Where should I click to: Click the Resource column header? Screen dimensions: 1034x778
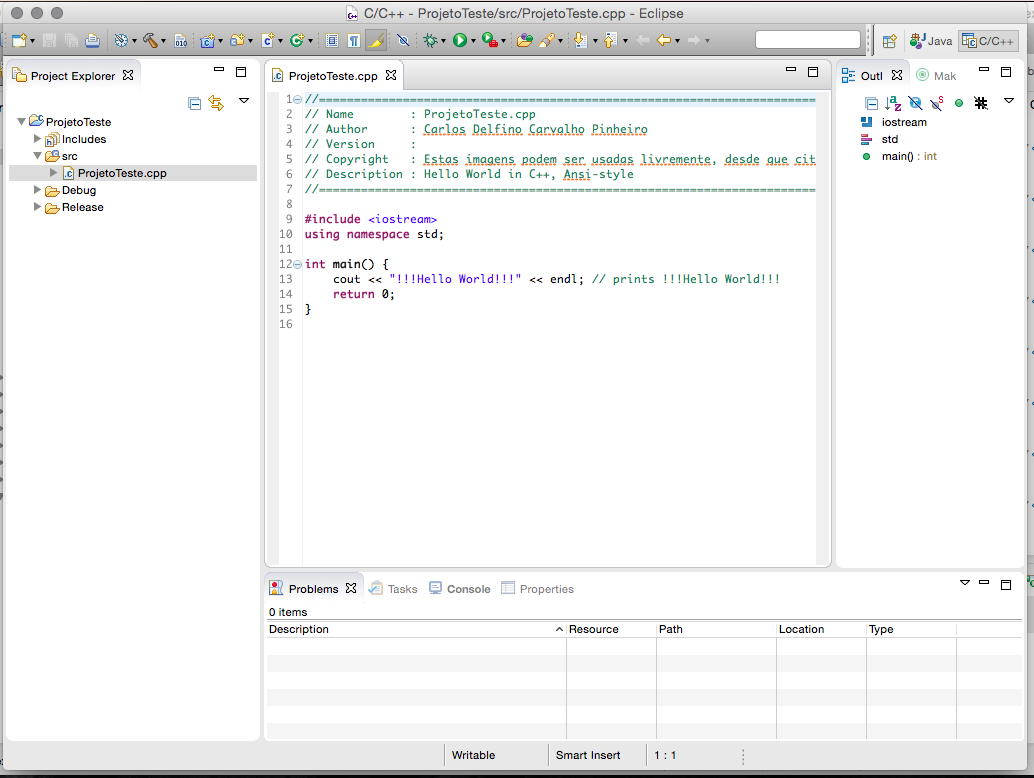point(611,629)
